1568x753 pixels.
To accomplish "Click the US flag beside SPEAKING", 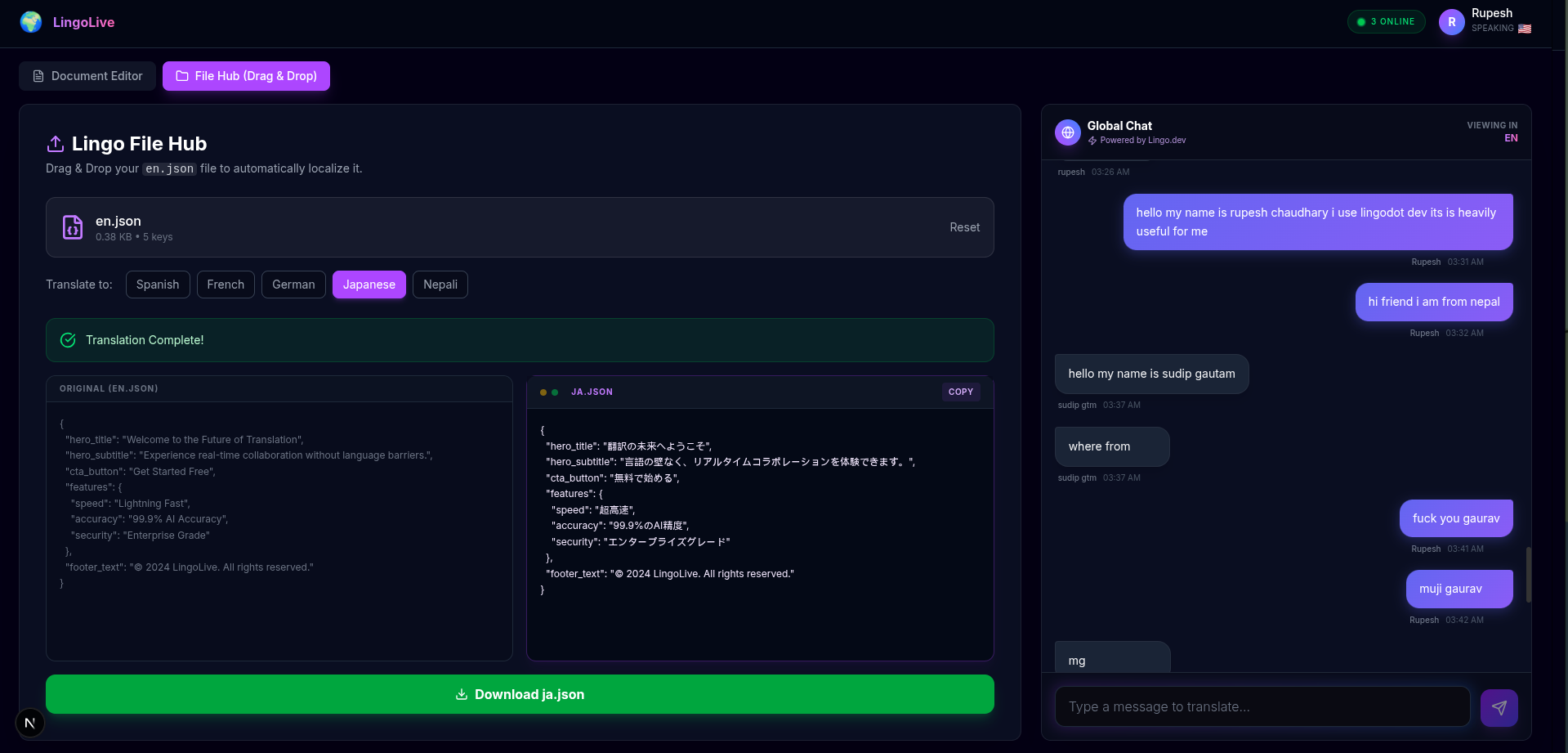I will pyautogui.click(x=1525, y=29).
